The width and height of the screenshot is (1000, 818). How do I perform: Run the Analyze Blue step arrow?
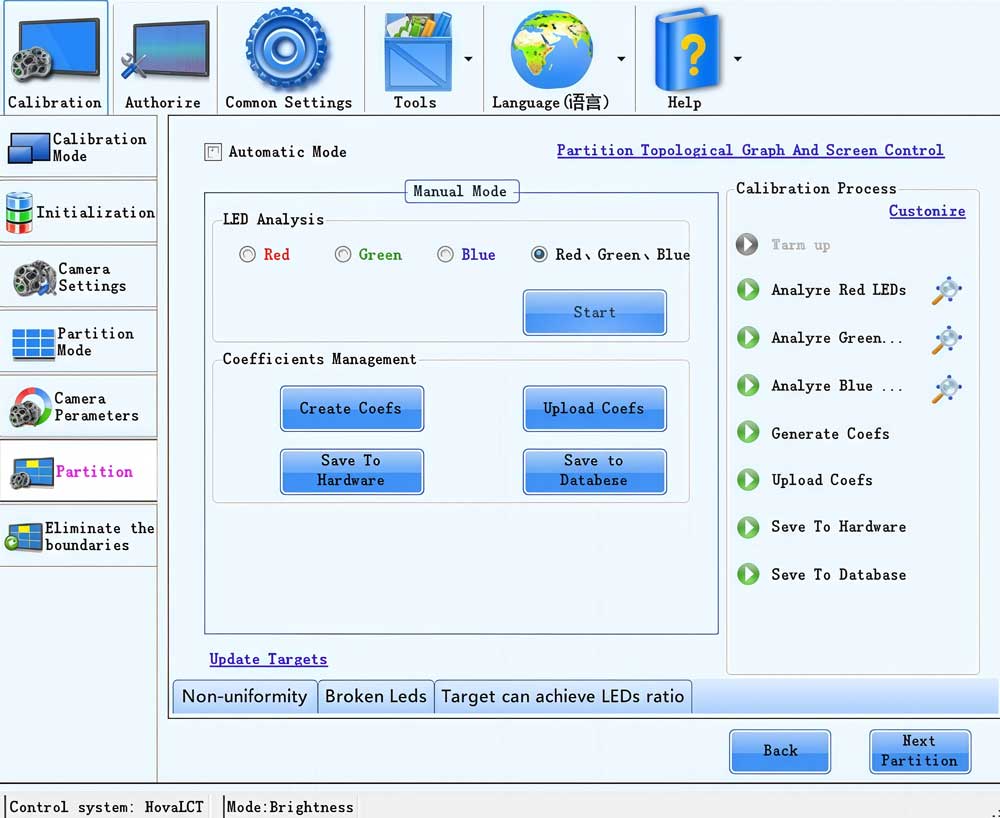[747, 385]
